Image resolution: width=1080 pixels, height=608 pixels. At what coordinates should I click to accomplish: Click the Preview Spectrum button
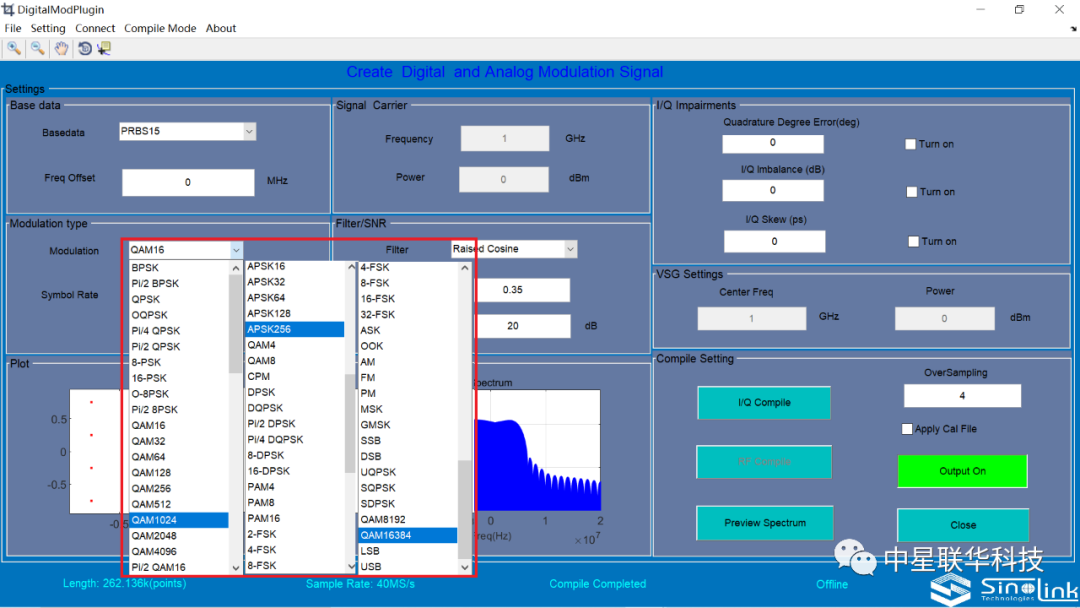[765, 523]
